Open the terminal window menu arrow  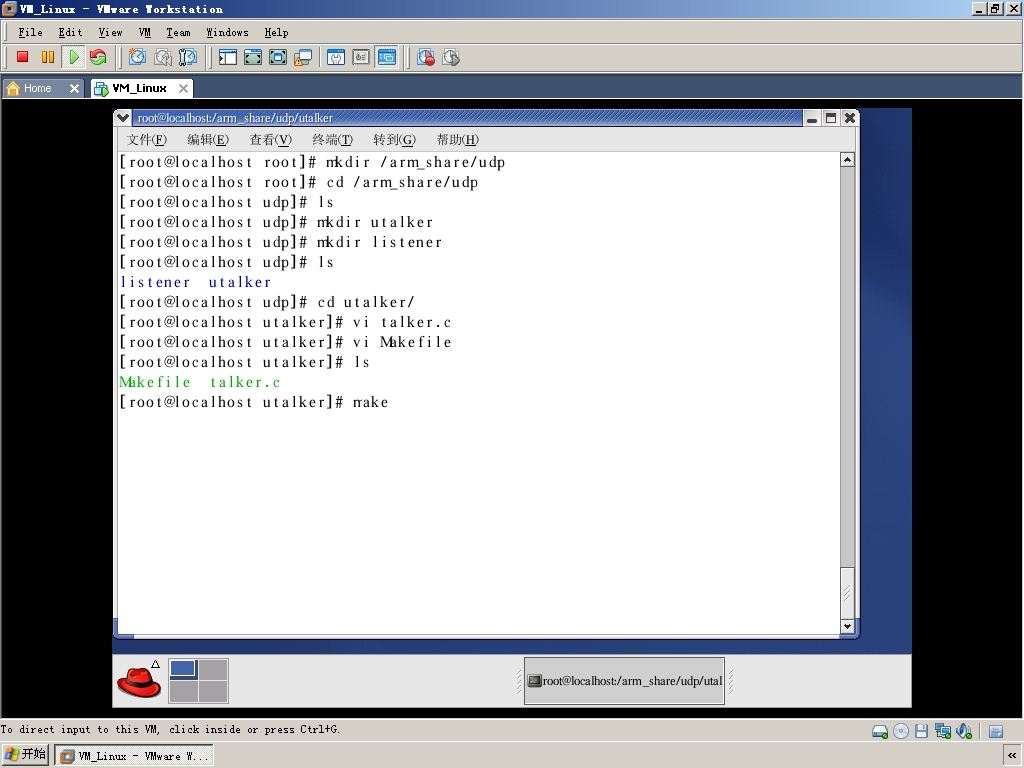122,118
